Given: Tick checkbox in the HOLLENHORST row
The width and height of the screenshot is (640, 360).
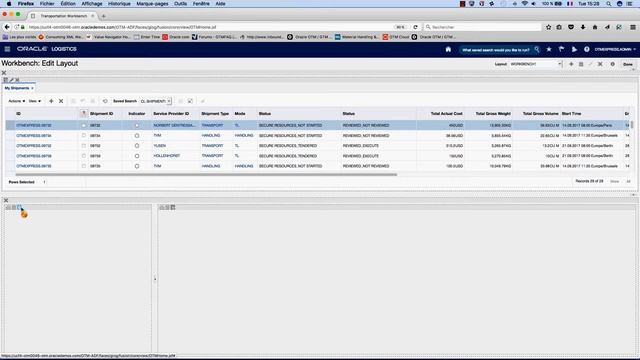Looking at the screenshot, I should 83,156.
